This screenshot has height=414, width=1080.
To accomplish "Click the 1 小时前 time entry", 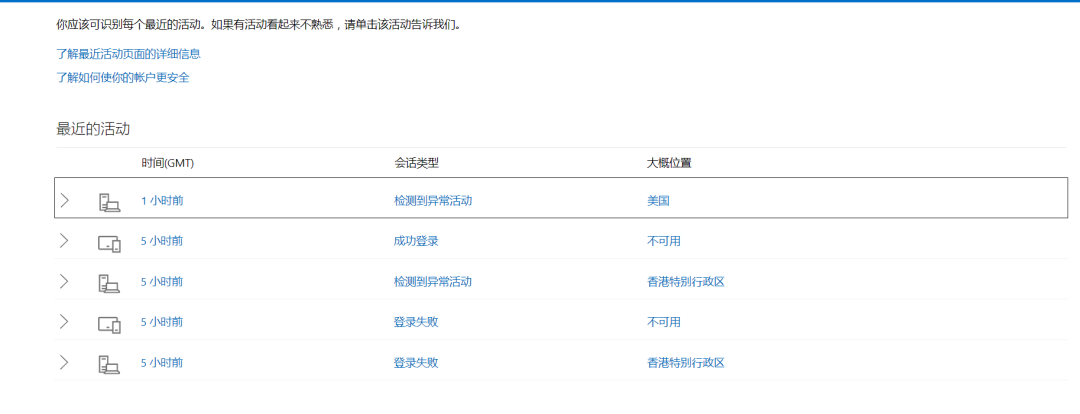I will (x=162, y=200).
